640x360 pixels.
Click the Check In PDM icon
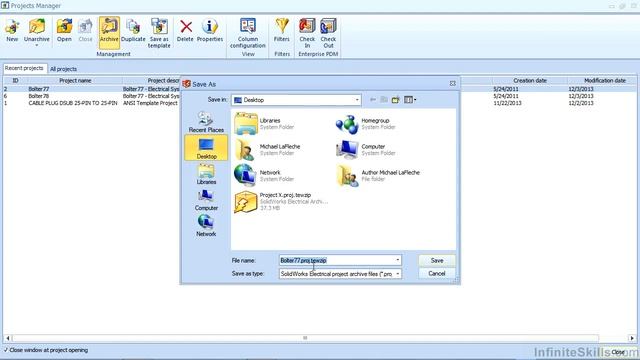point(307,33)
